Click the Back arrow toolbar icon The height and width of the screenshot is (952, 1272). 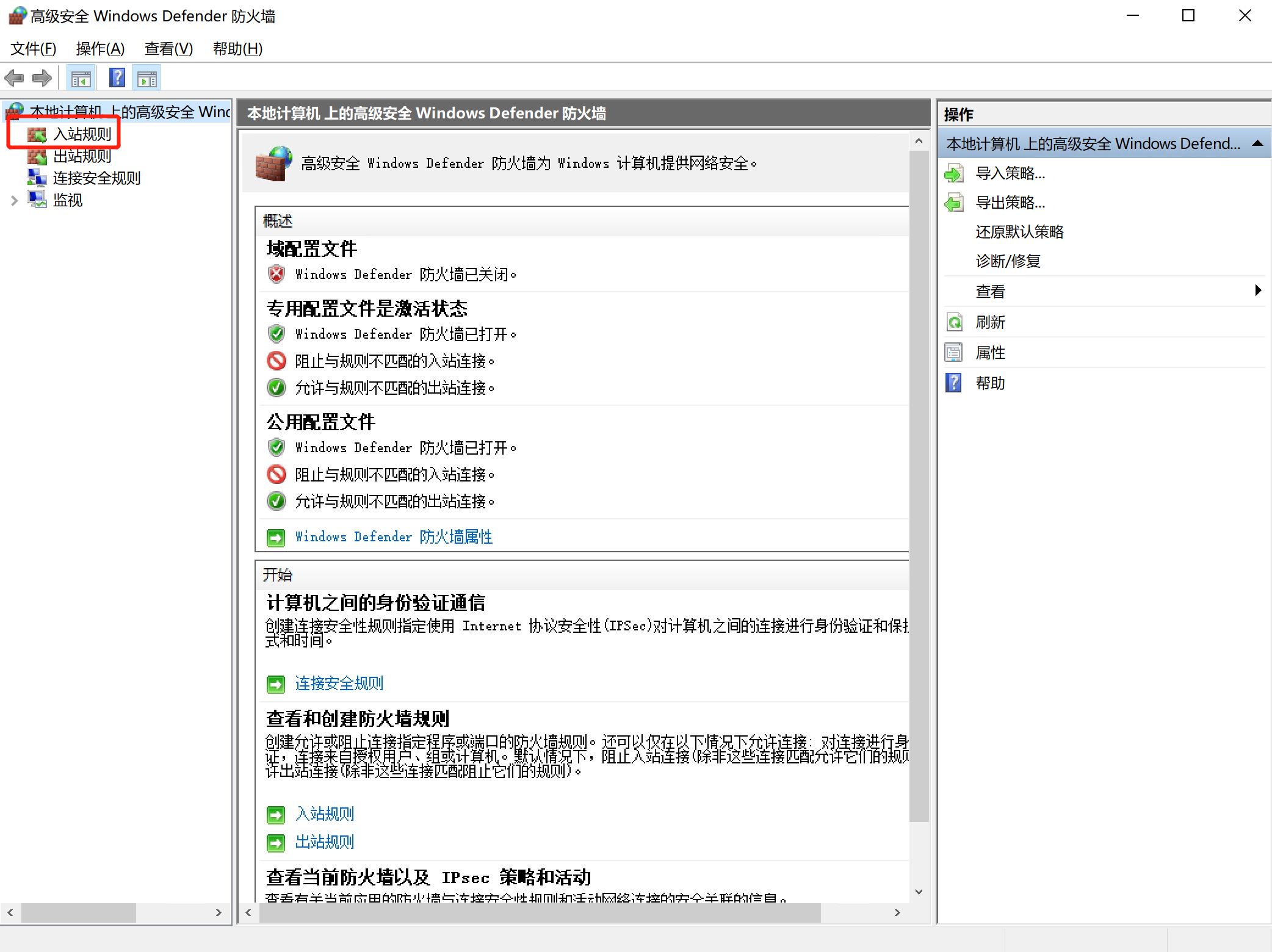click(x=14, y=78)
